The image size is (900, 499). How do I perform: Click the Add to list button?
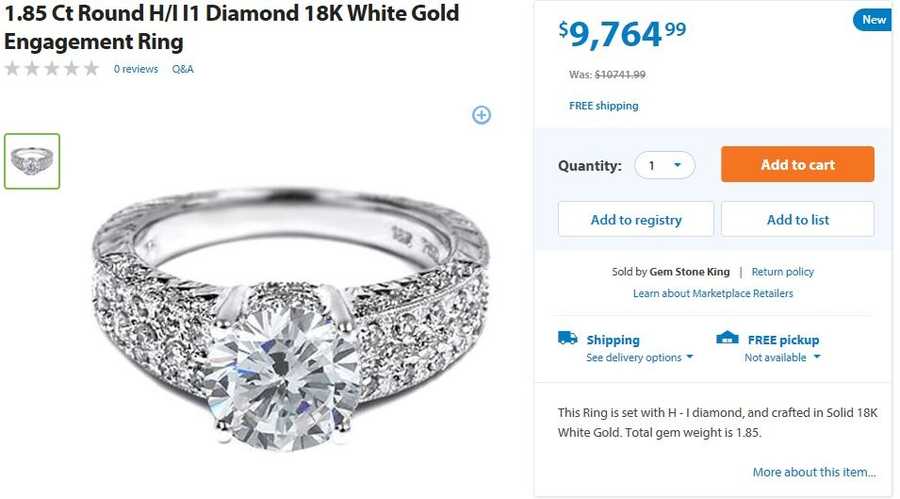(x=797, y=220)
